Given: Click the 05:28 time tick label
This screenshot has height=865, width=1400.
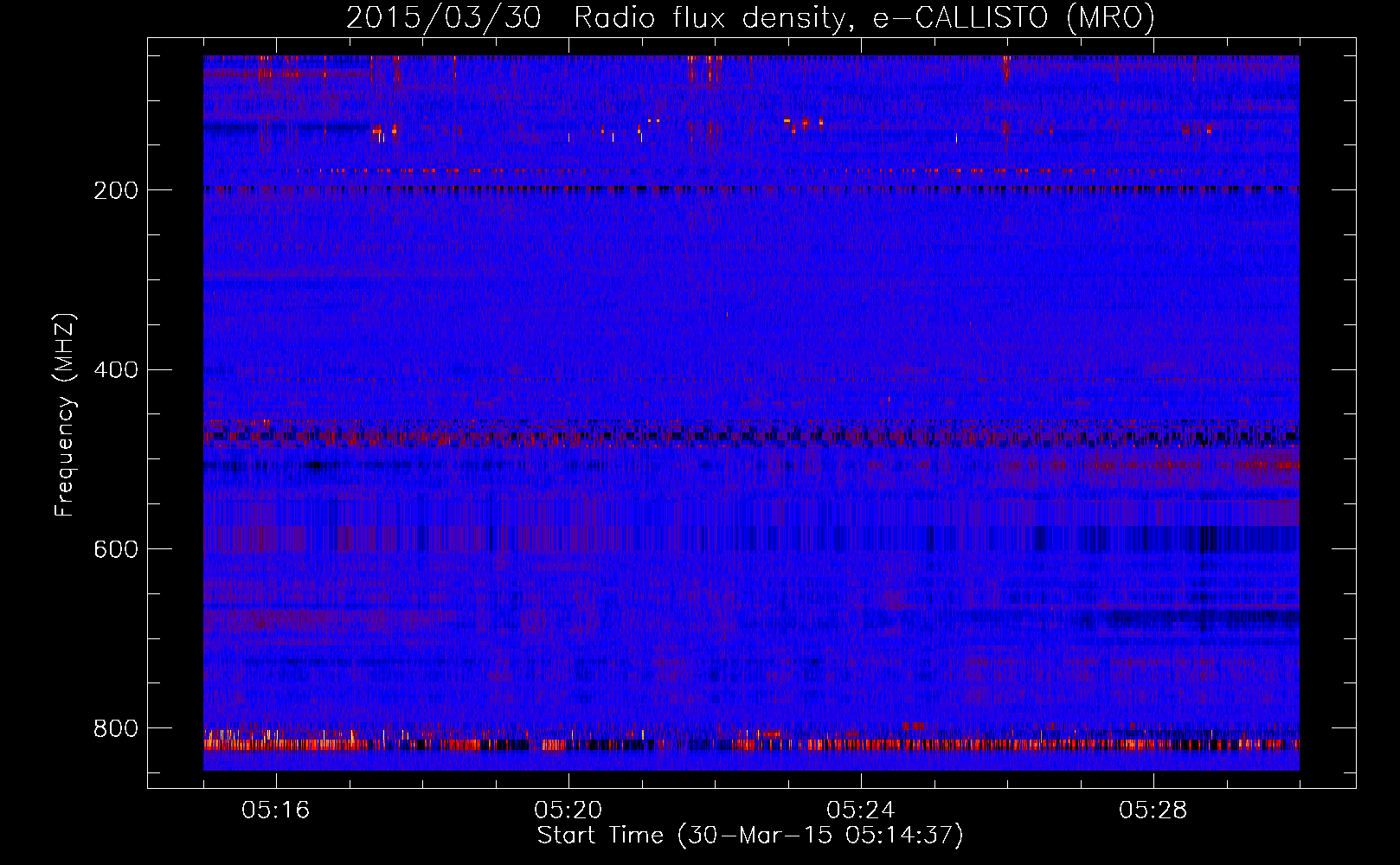Looking at the screenshot, I should (1153, 811).
